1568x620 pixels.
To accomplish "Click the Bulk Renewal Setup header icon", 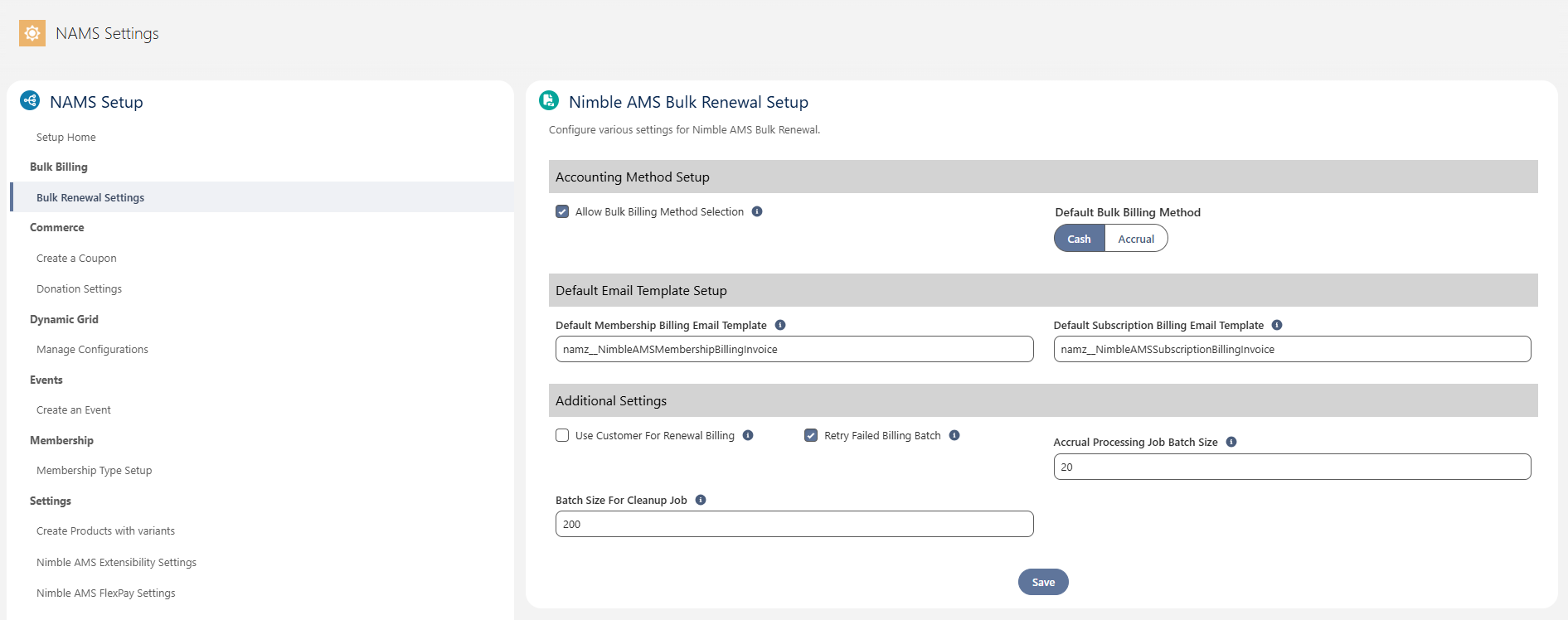I will pos(549,100).
